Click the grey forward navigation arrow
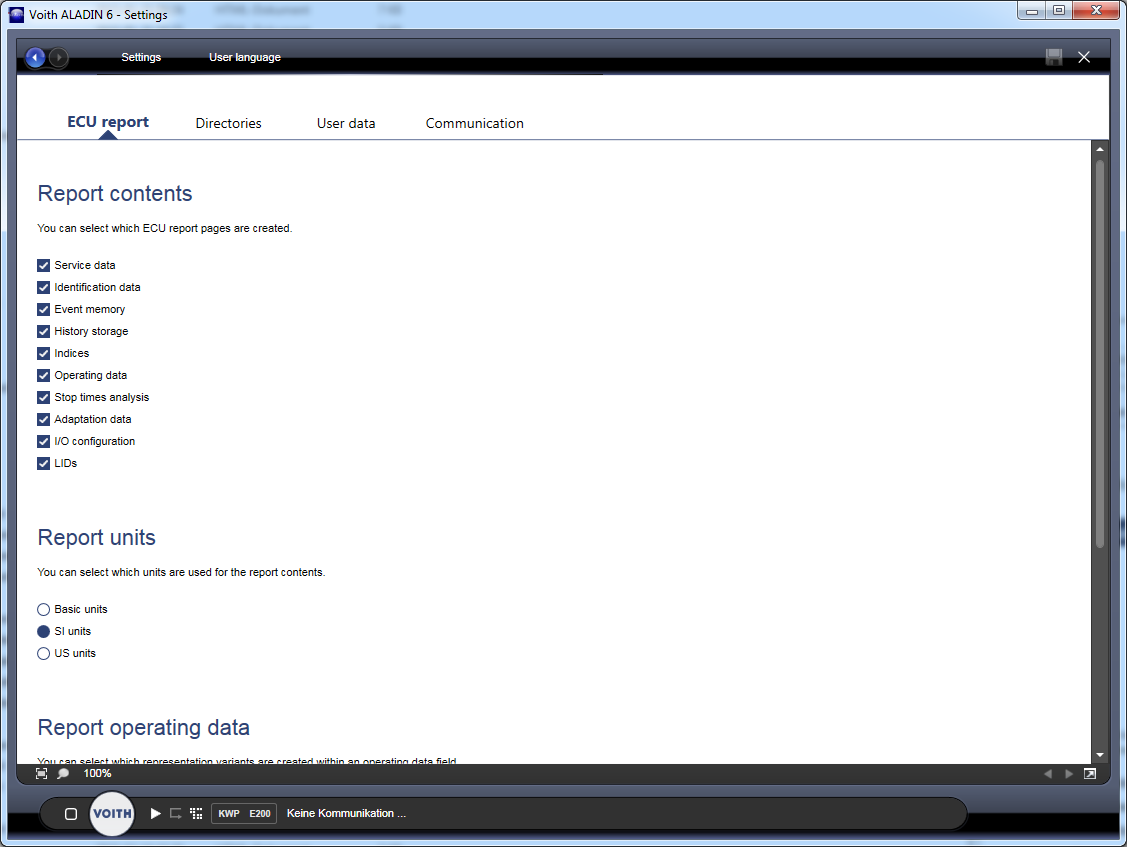This screenshot has width=1127, height=847. coord(59,58)
